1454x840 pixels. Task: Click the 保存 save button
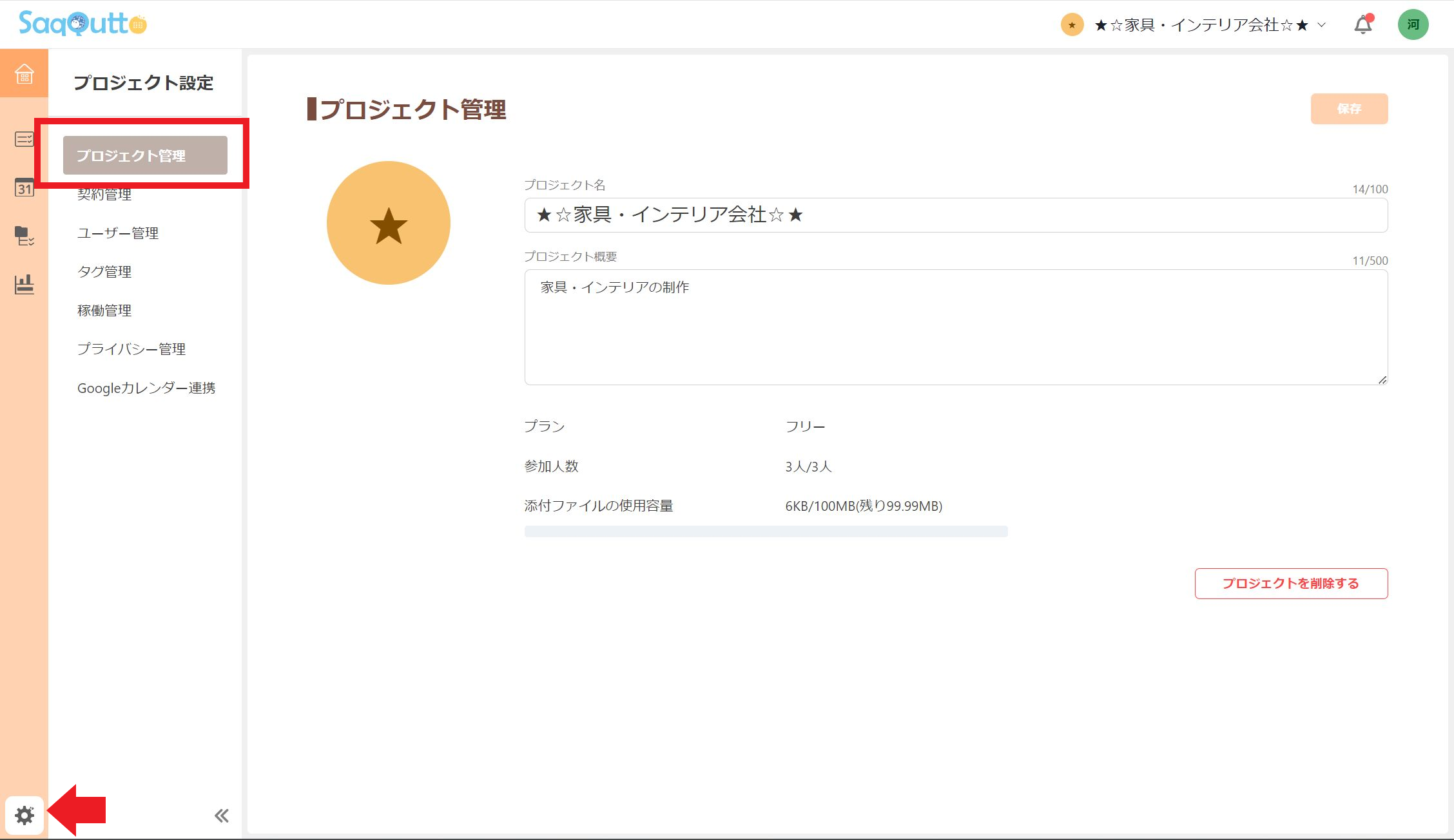(x=1348, y=108)
